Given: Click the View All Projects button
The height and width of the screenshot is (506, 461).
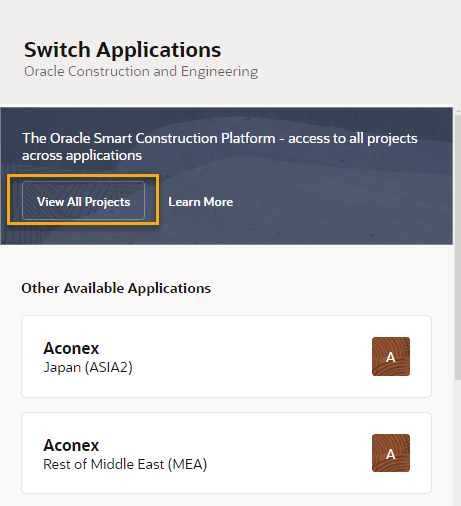Looking at the screenshot, I should coord(83,200).
